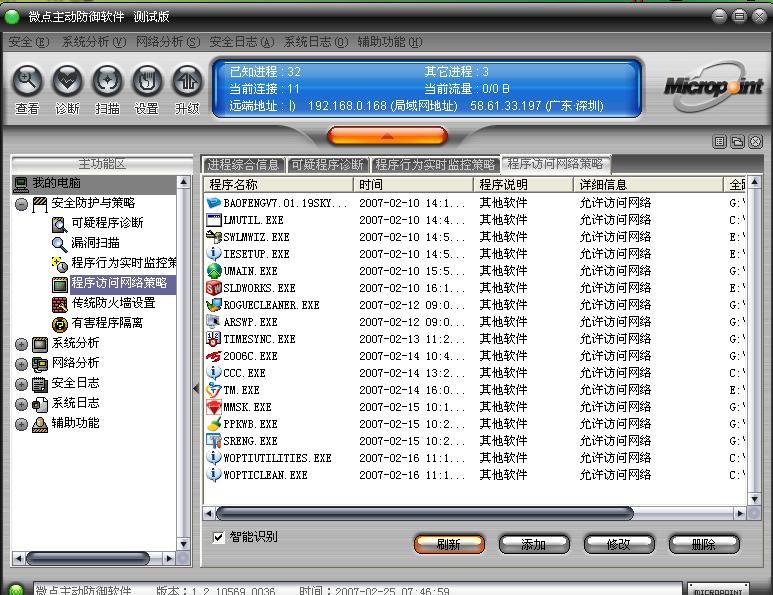
Task: Click the 升级 (Upgrade) icon
Action: pyautogui.click(x=187, y=80)
